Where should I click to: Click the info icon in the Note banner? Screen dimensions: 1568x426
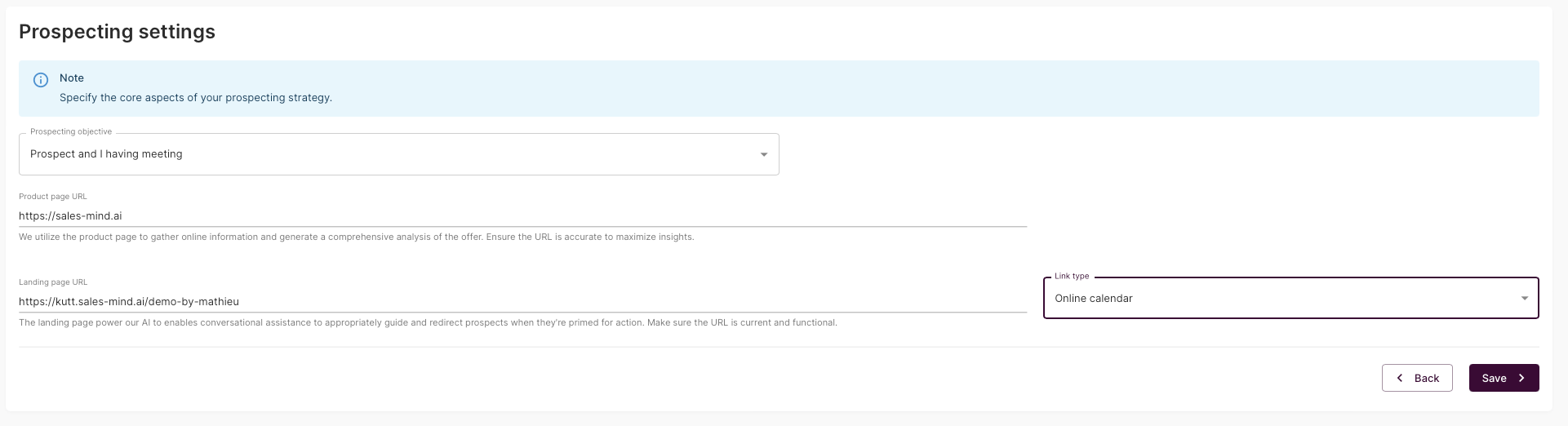41,80
